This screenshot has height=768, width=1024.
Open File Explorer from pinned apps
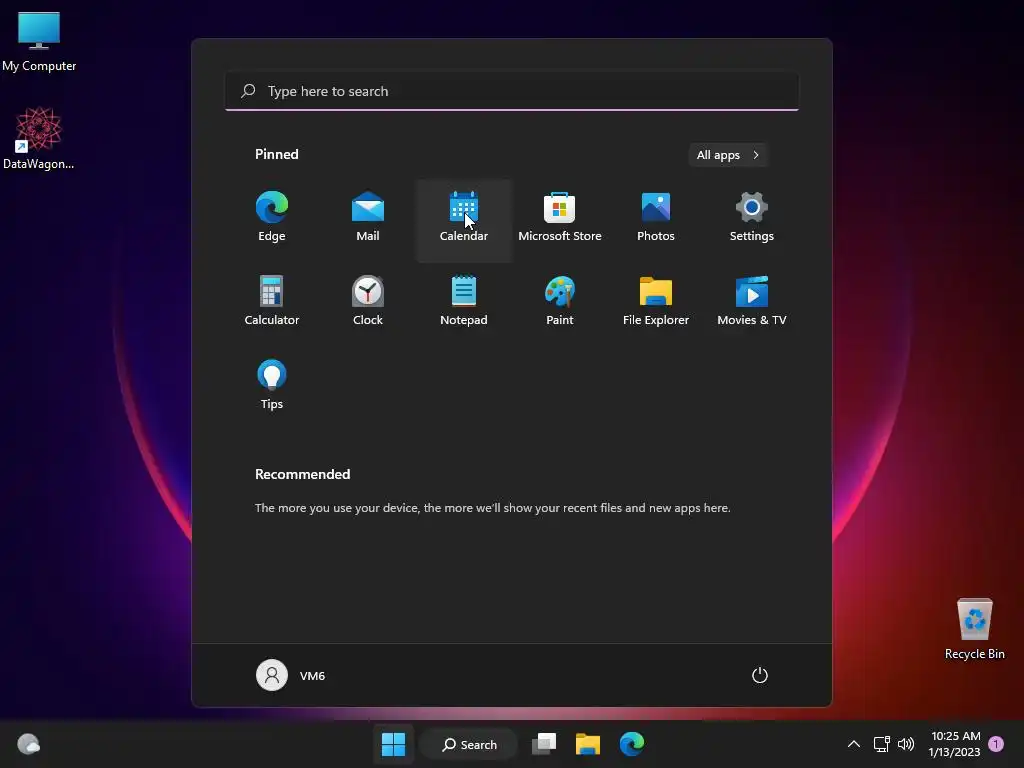[x=656, y=302]
